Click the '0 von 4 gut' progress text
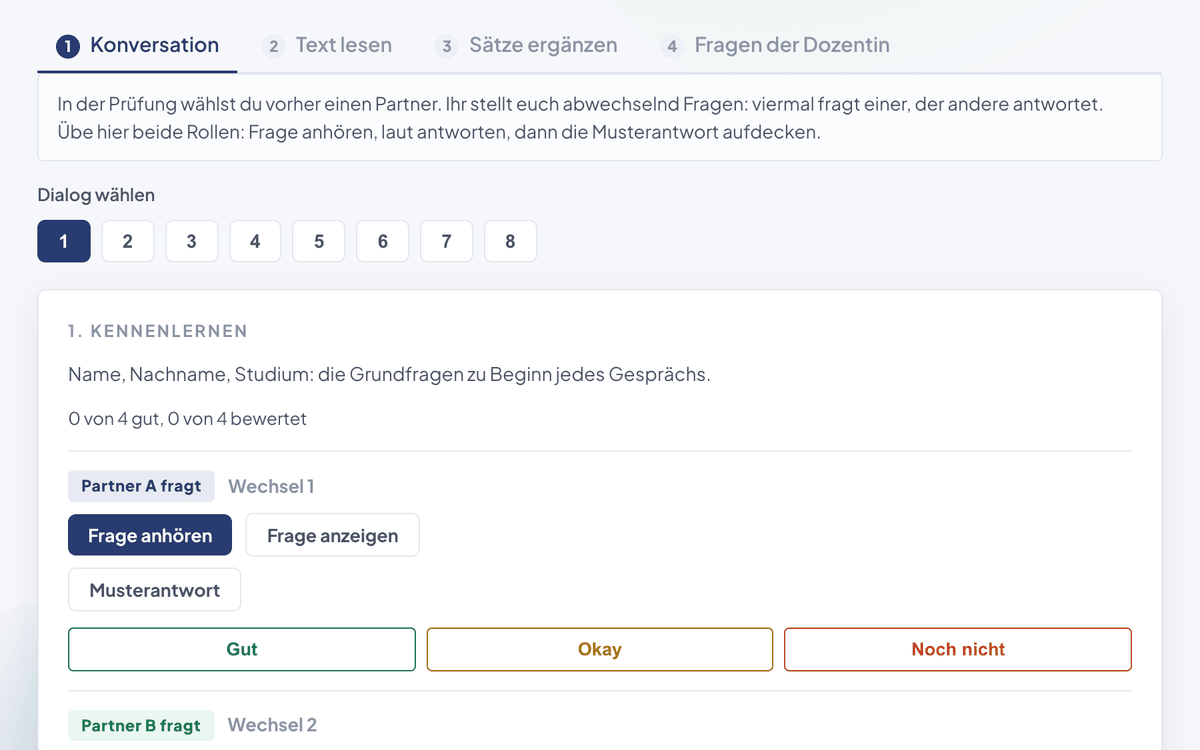Screen dimensions: 1200x750 [x=187, y=419]
